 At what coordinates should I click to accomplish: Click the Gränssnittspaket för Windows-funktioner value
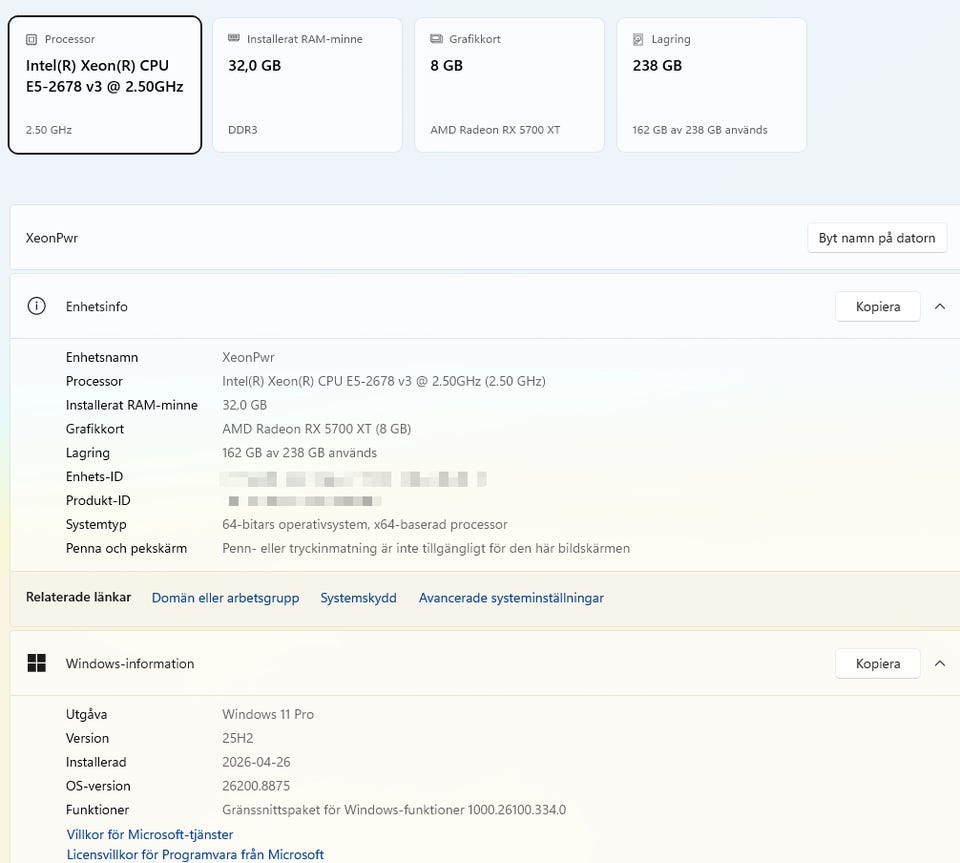pyautogui.click(x=394, y=810)
